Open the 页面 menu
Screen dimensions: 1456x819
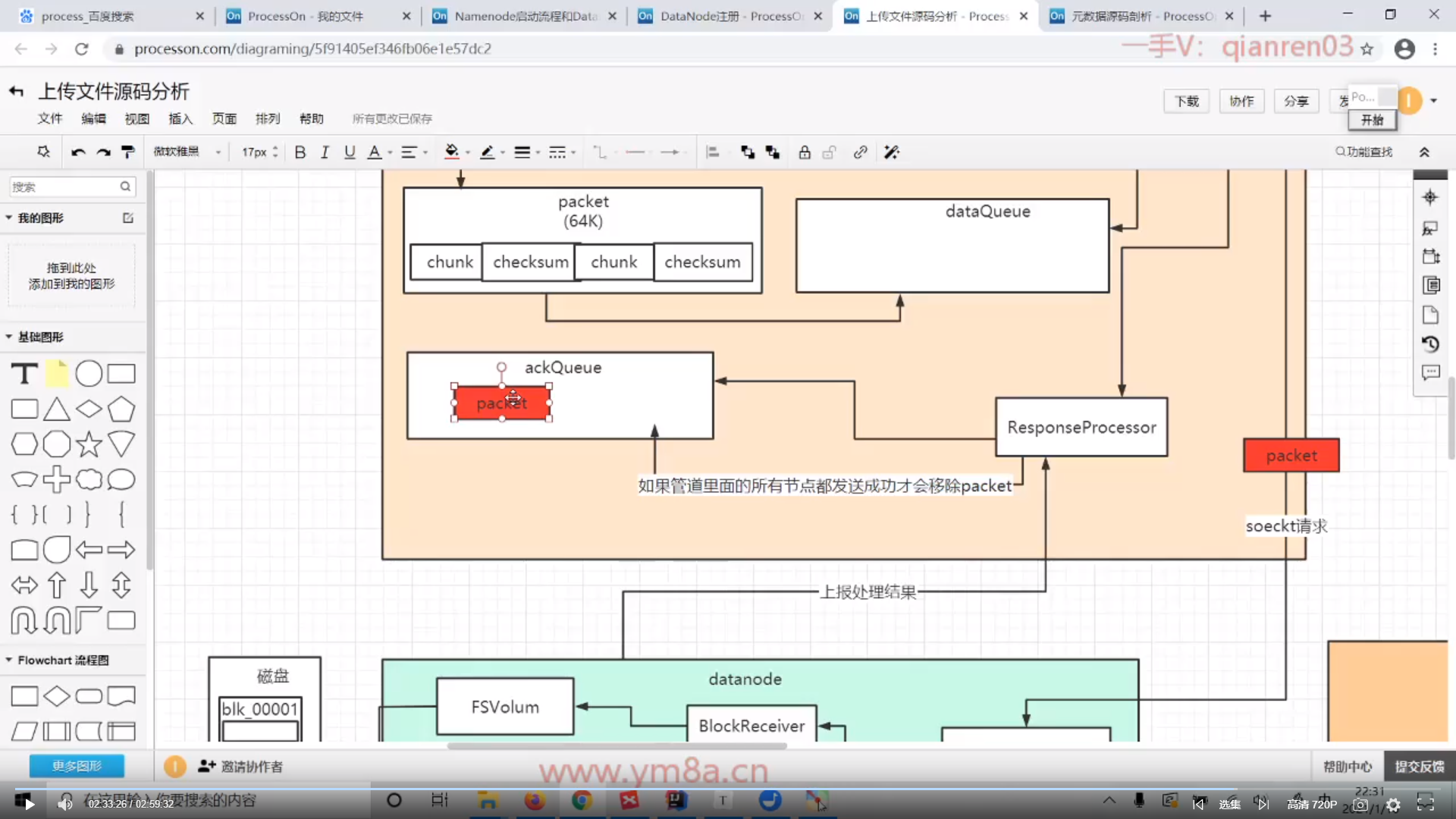(224, 118)
